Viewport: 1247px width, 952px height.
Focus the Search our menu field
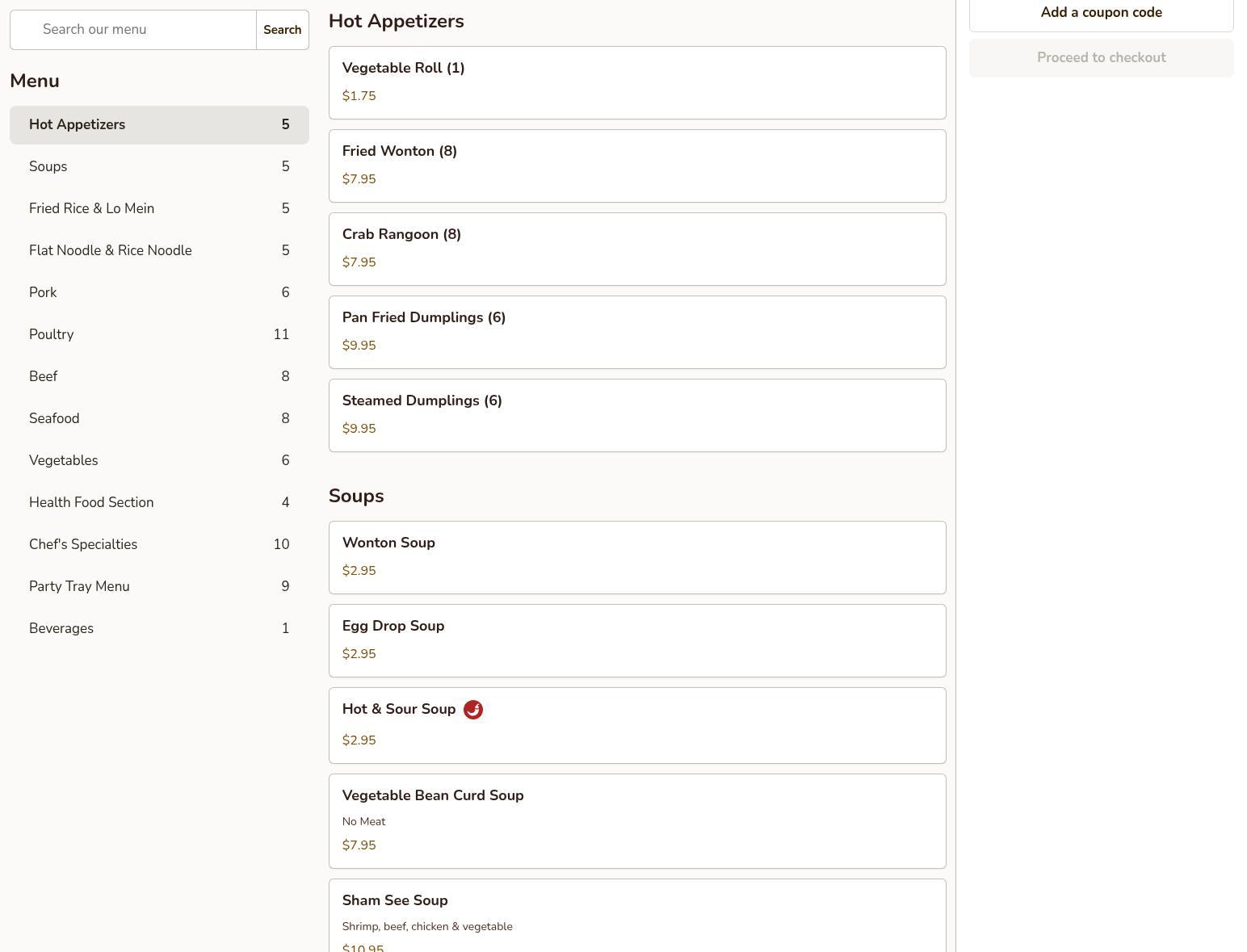[x=134, y=30]
